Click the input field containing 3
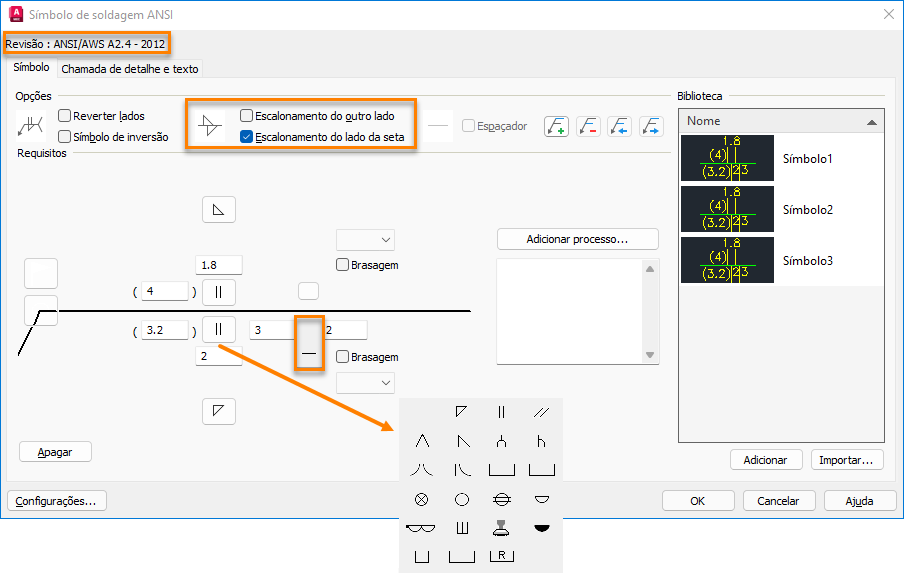This screenshot has width=904, height=573. (272, 330)
